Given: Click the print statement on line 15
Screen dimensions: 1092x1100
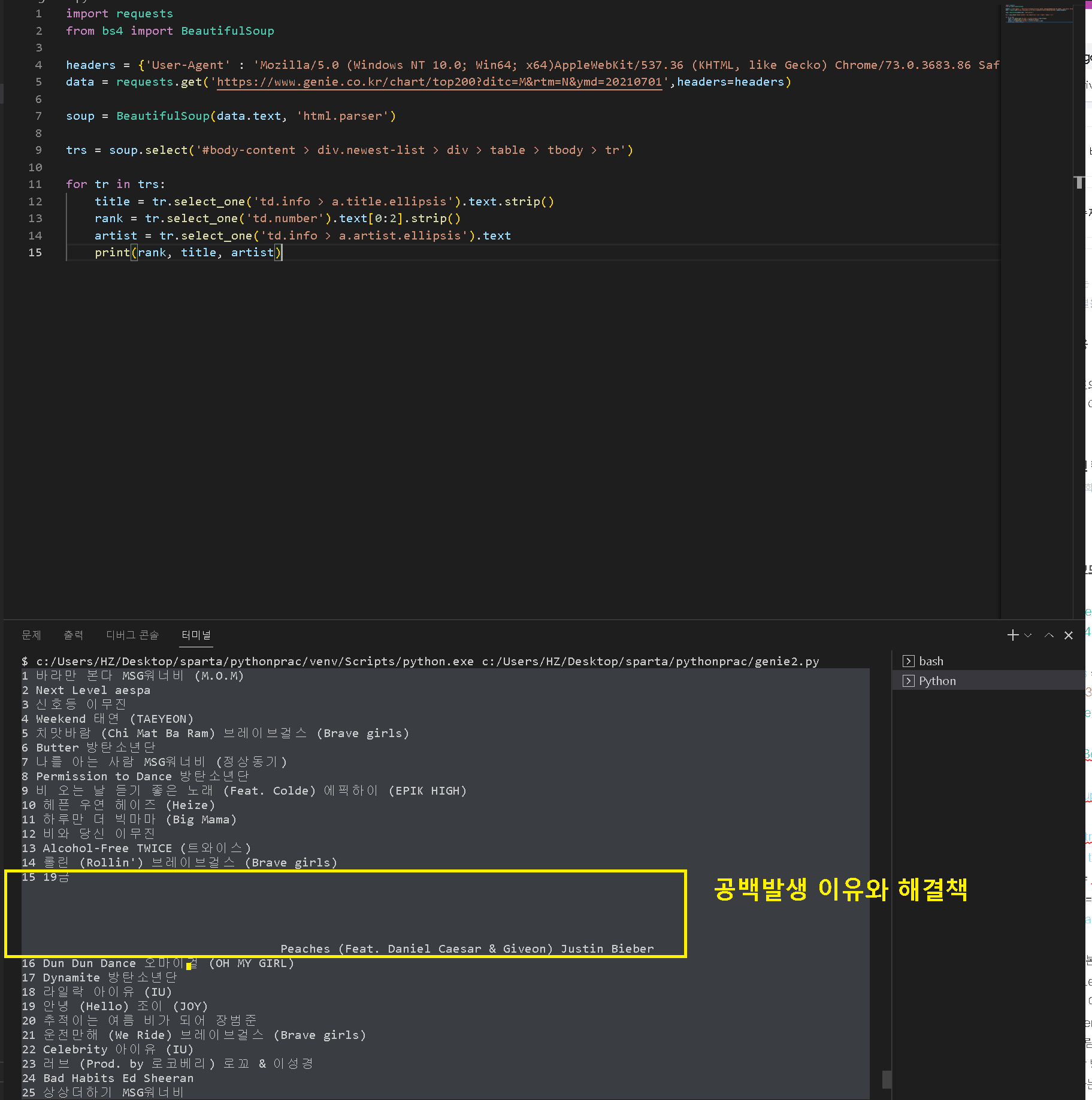Looking at the screenshot, I should coord(188,253).
